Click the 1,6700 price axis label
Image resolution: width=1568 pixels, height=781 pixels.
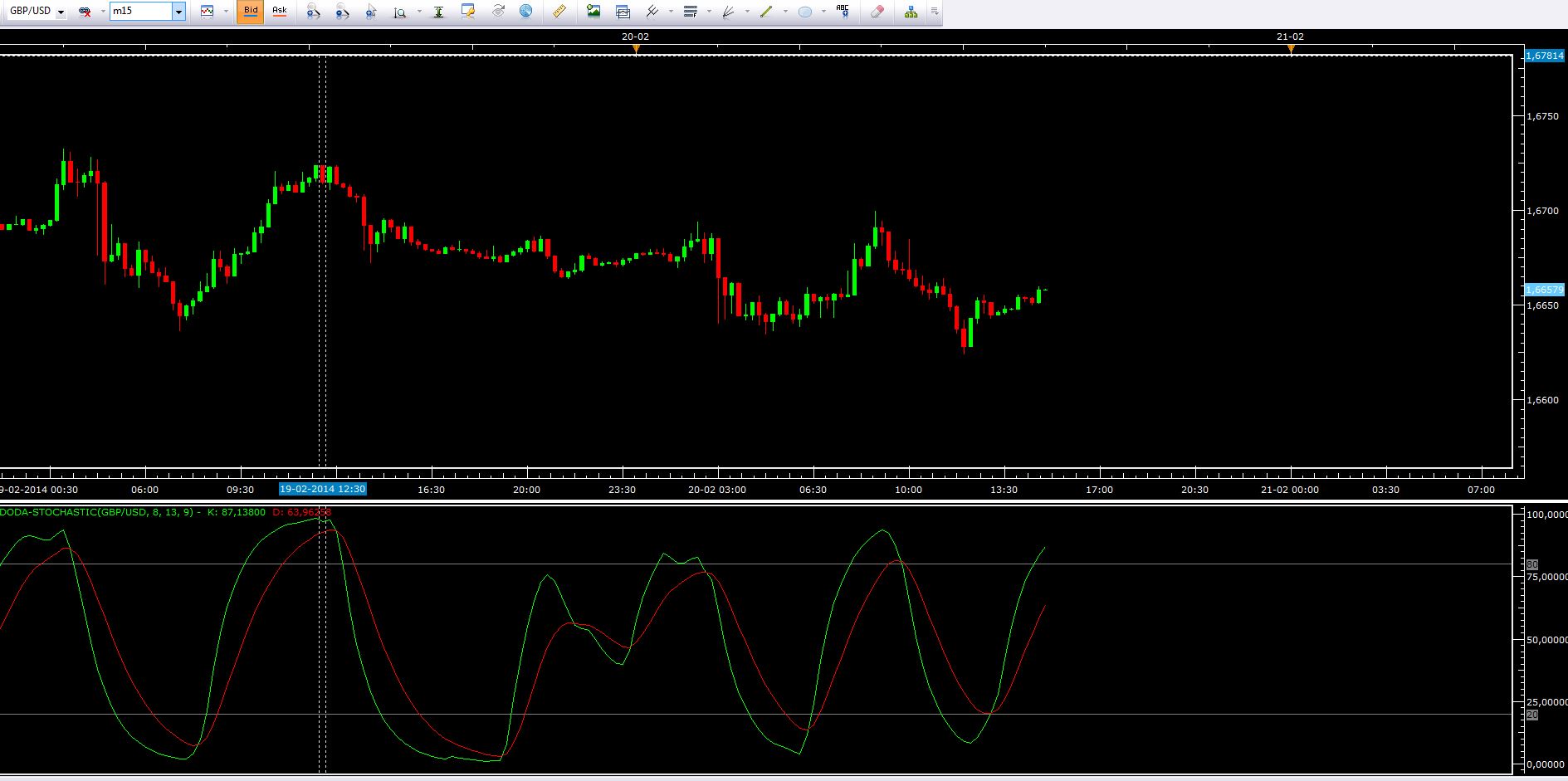[1543, 211]
